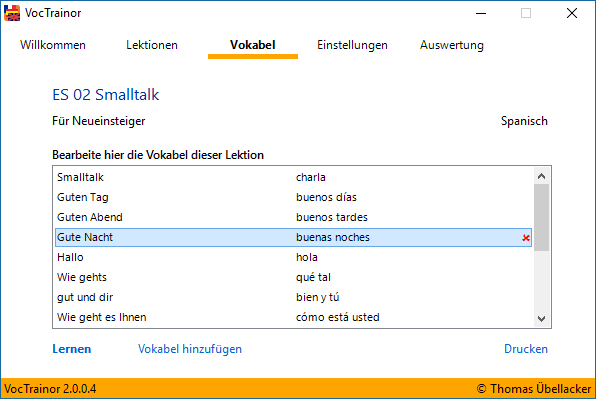596x399 pixels.
Task: Switch to the Willkommen tab
Action: 53,45
